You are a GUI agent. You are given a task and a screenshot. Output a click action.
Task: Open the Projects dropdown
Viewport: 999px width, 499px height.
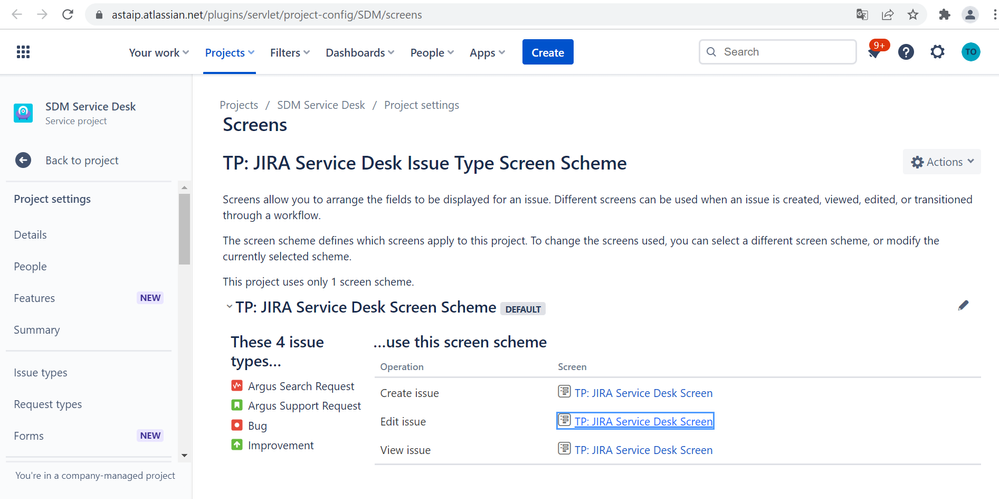tap(229, 52)
